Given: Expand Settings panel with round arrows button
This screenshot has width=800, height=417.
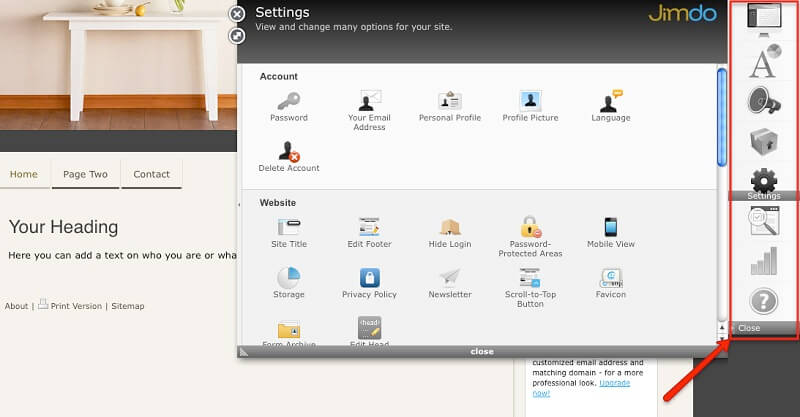Looking at the screenshot, I should coord(237,36).
